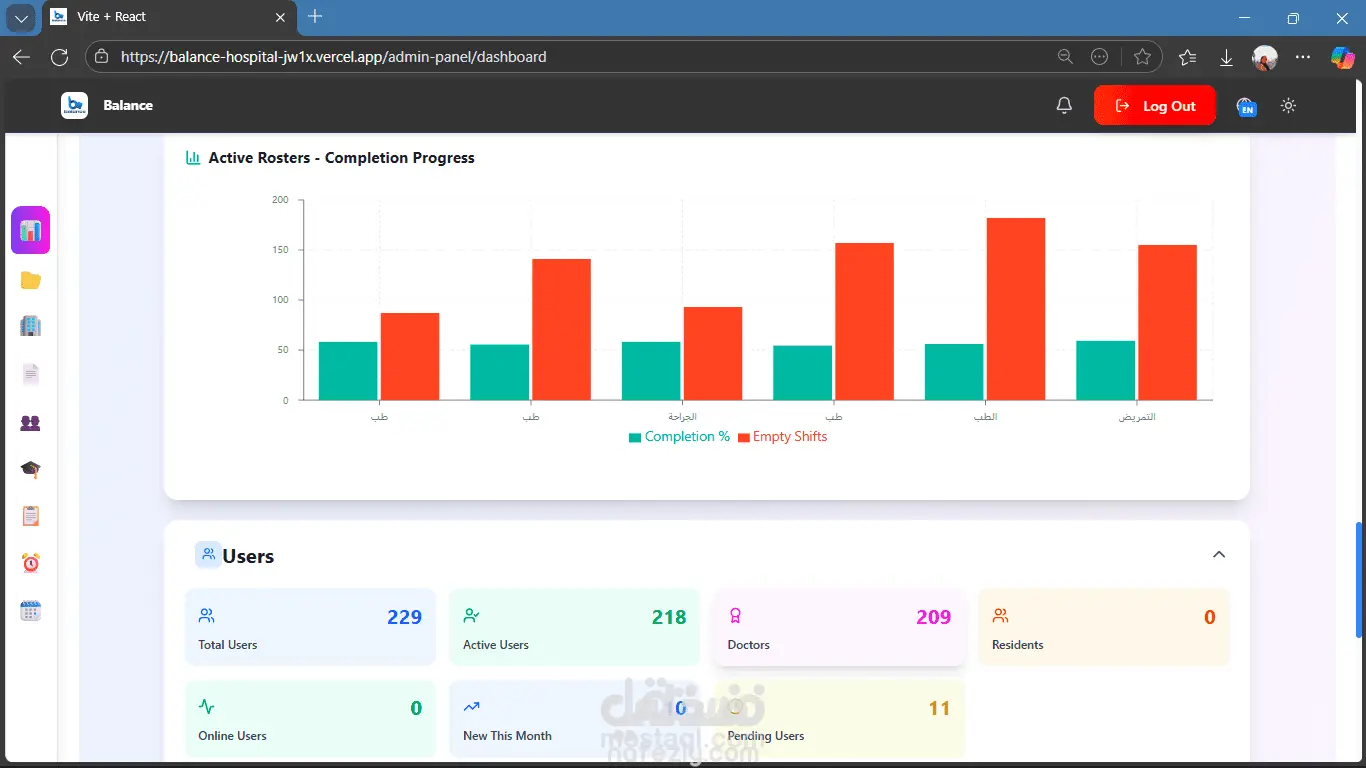Select the alarm clock sidebar icon
Viewport: 1366px width, 768px height.
(x=31, y=563)
